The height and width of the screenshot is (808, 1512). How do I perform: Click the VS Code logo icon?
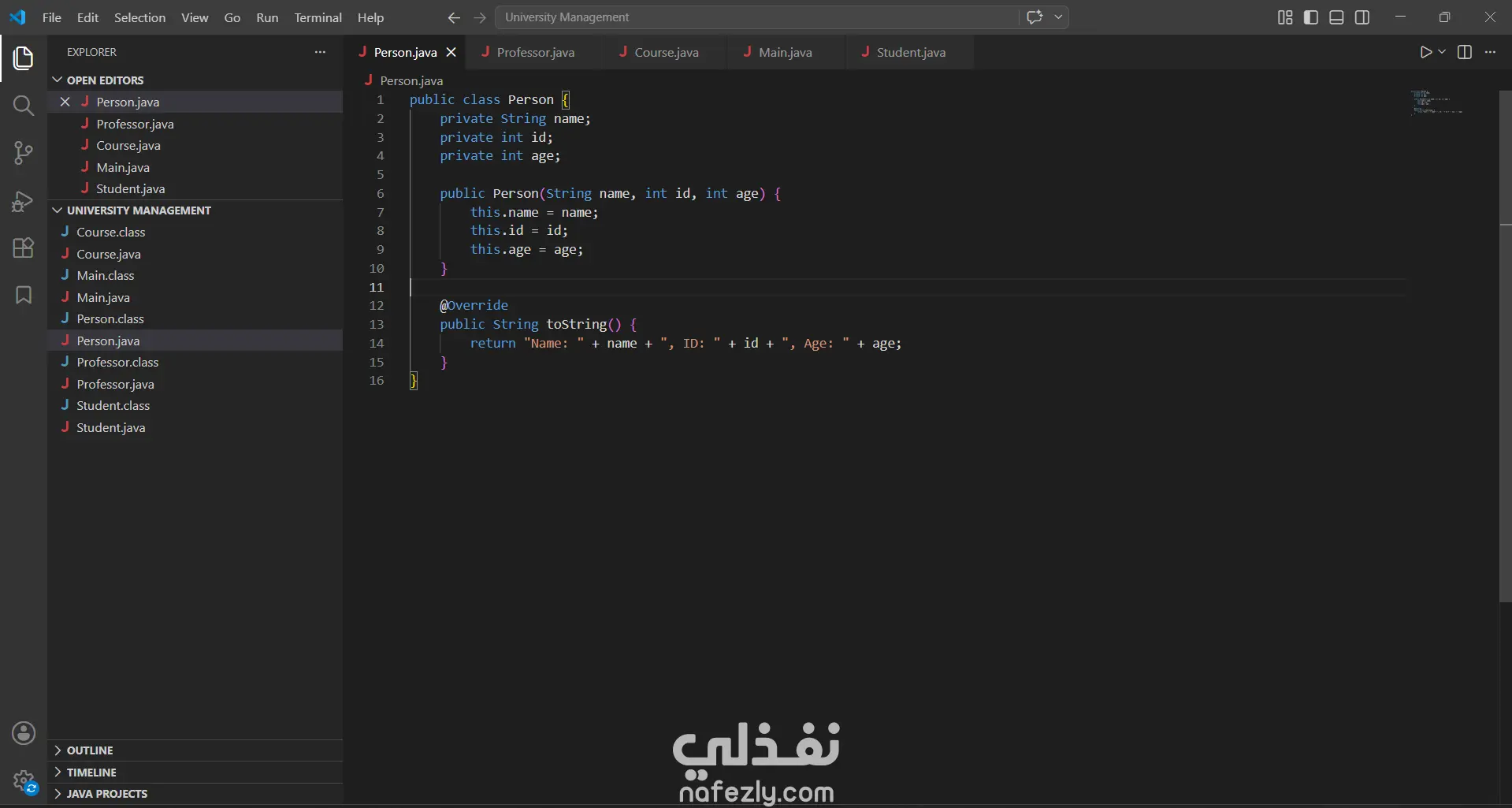pyautogui.click(x=17, y=17)
